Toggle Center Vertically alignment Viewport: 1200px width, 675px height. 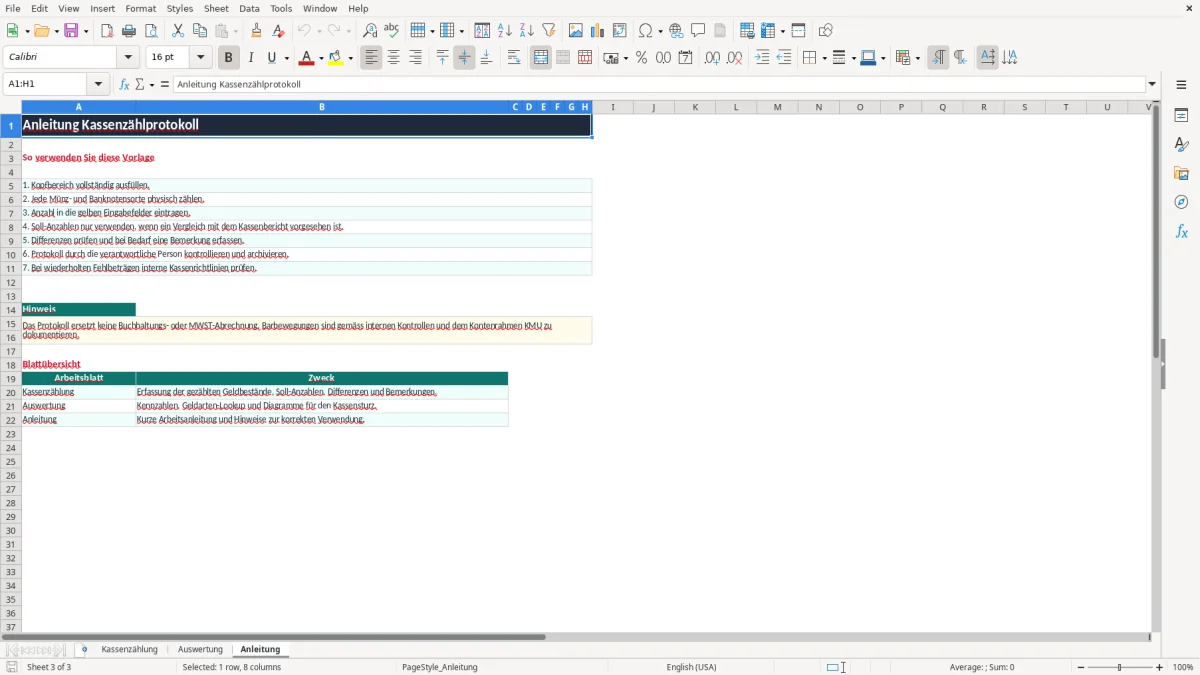(464, 58)
